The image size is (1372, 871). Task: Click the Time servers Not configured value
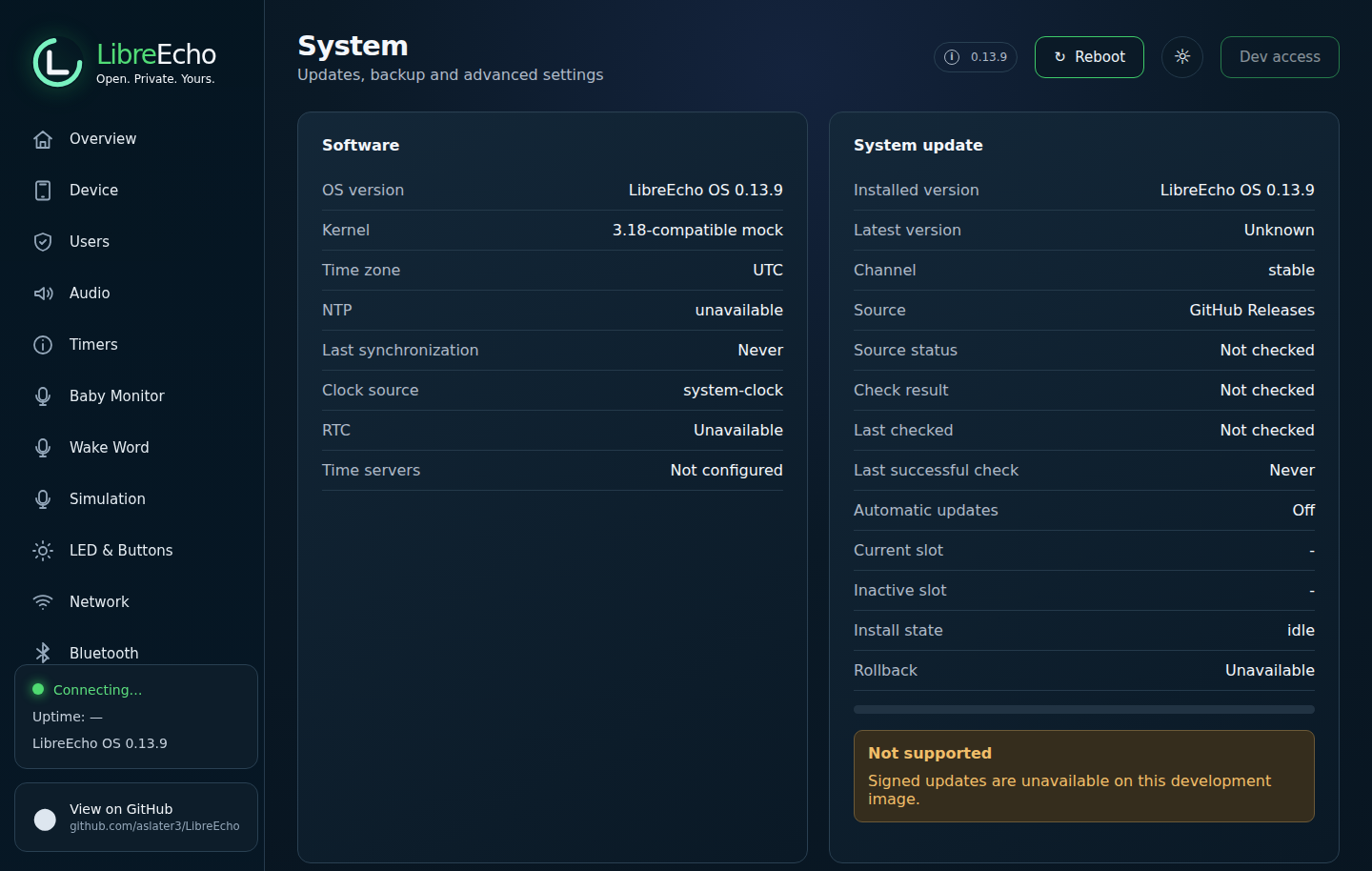pyautogui.click(x=727, y=471)
